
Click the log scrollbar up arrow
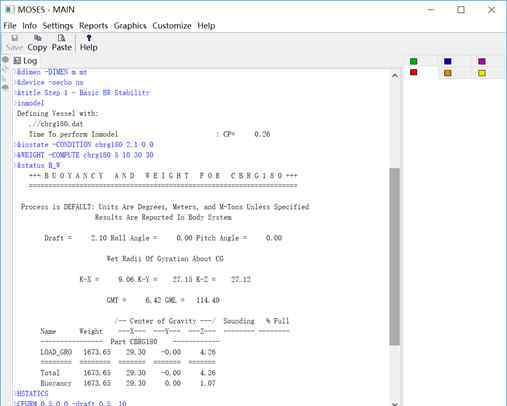click(x=395, y=76)
